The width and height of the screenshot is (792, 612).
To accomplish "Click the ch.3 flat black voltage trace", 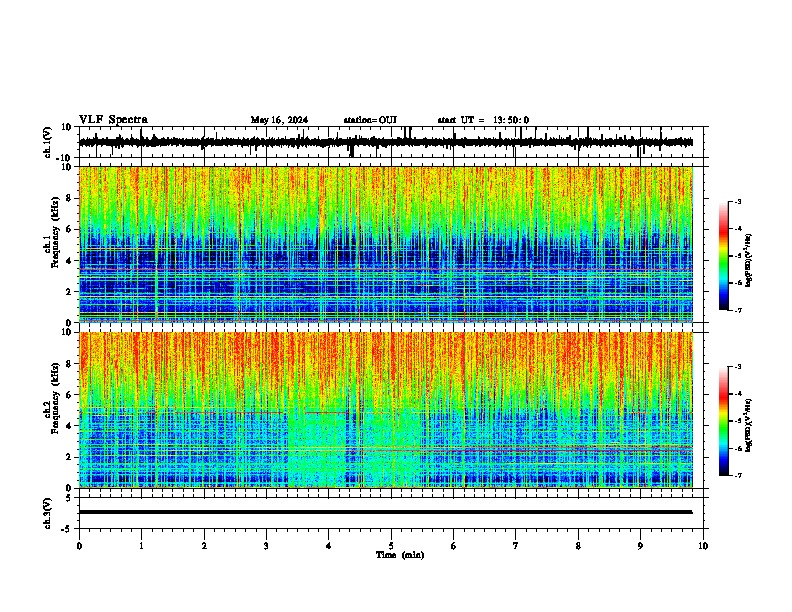I will 386,512.
